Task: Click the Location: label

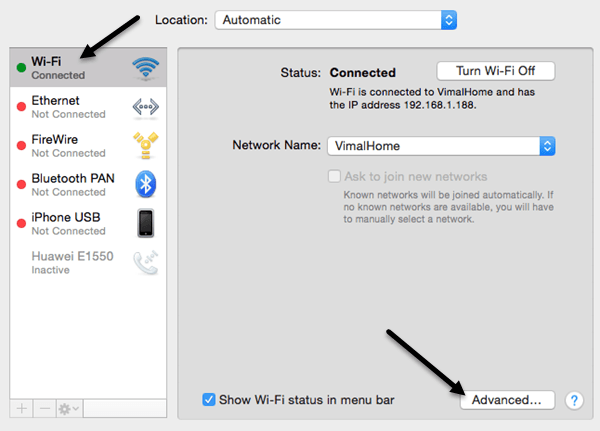Action: click(181, 20)
